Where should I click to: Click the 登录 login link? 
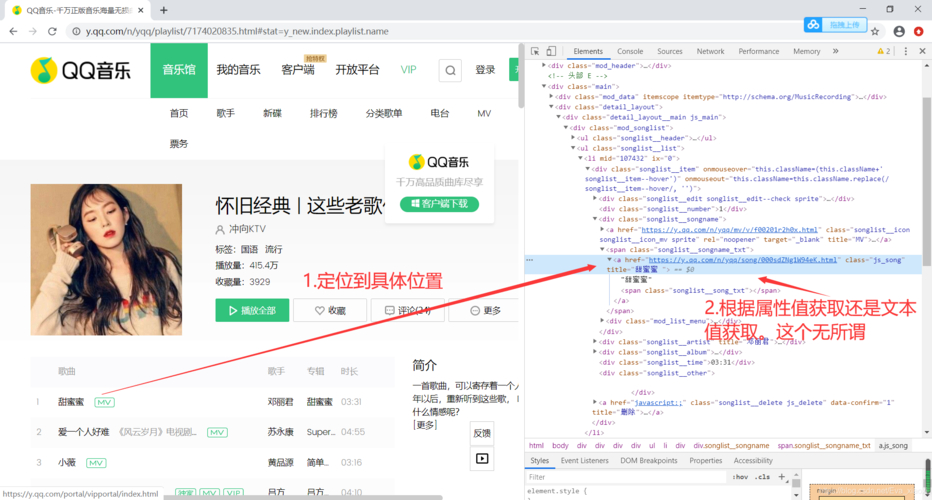click(x=485, y=70)
